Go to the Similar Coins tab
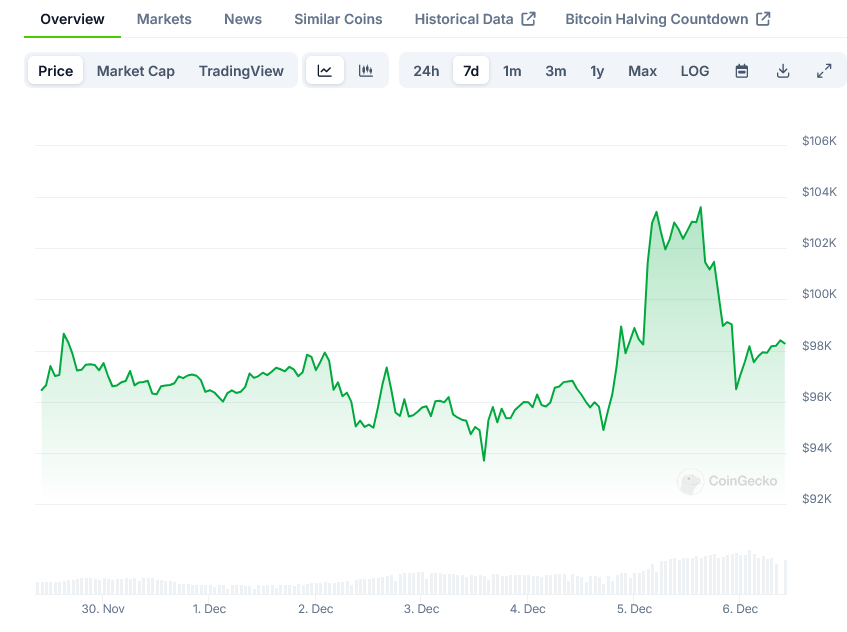Screen dimensions: 847x632 [x=338, y=19]
